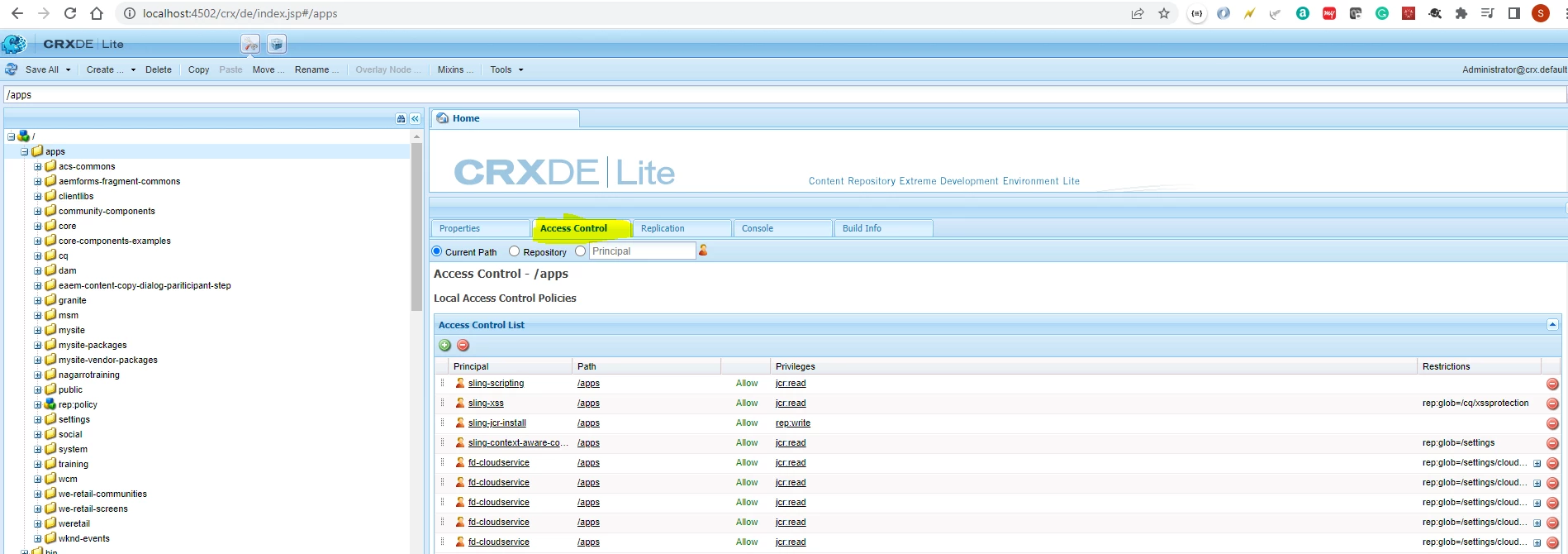Image resolution: width=1568 pixels, height=554 pixels.
Task: Click the CRXDE Lite logo icon
Action: tap(14, 44)
